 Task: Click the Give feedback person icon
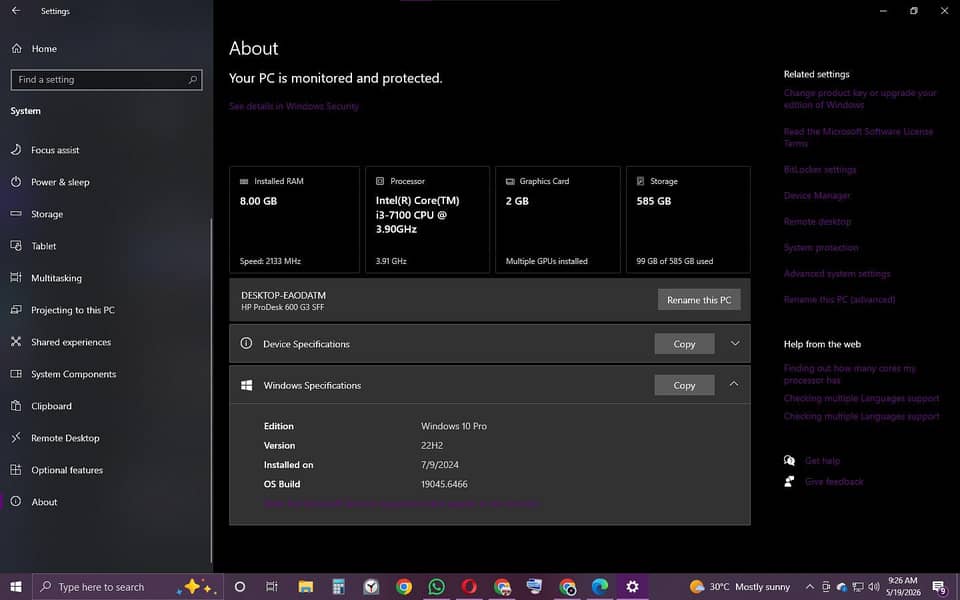pos(789,481)
